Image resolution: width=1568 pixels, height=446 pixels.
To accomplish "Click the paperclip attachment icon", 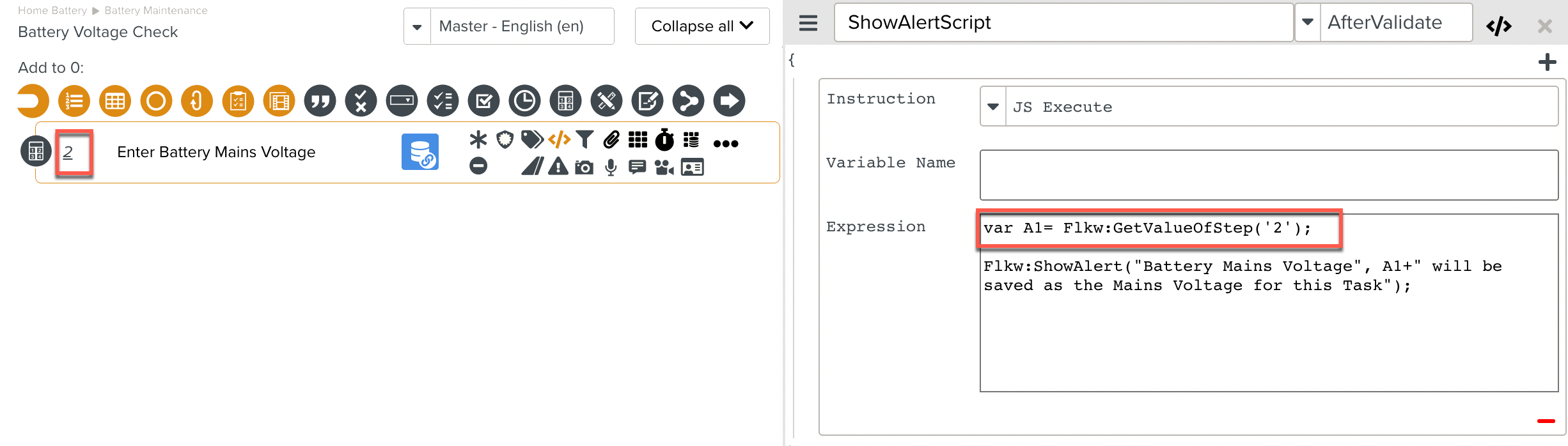I will (x=611, y=139).
